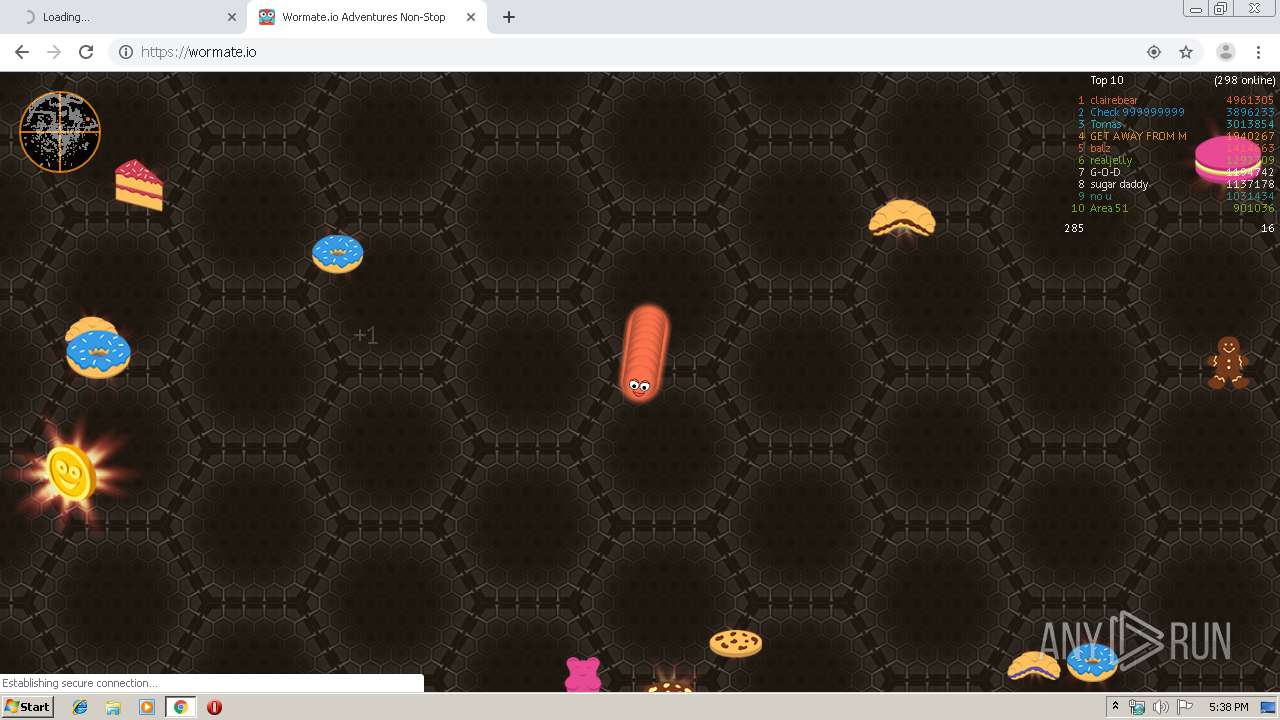The image size is (1280, 720).
Task: View site information icon
Action: [x=126, y=52]
